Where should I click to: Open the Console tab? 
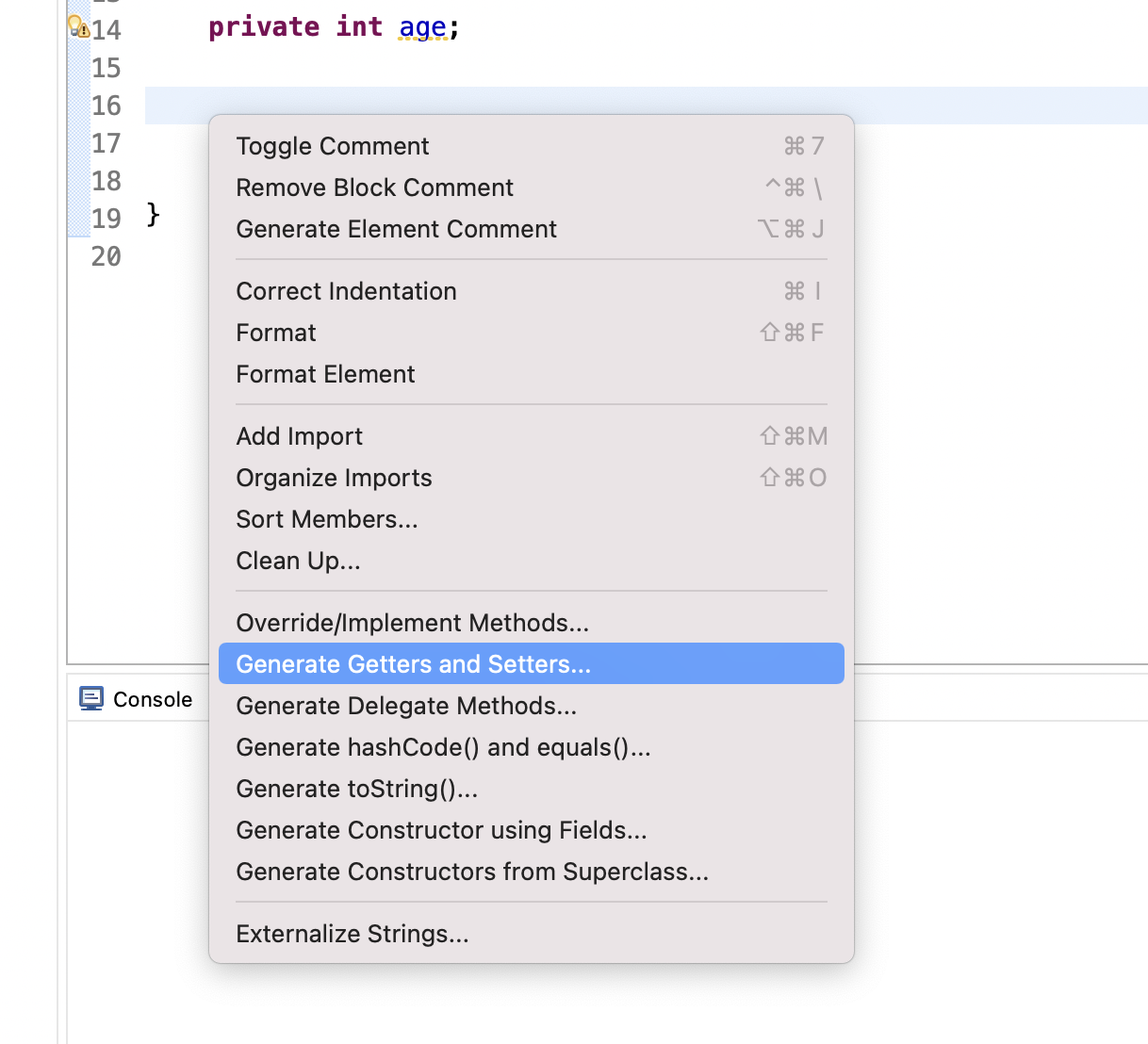coord(137,699)
